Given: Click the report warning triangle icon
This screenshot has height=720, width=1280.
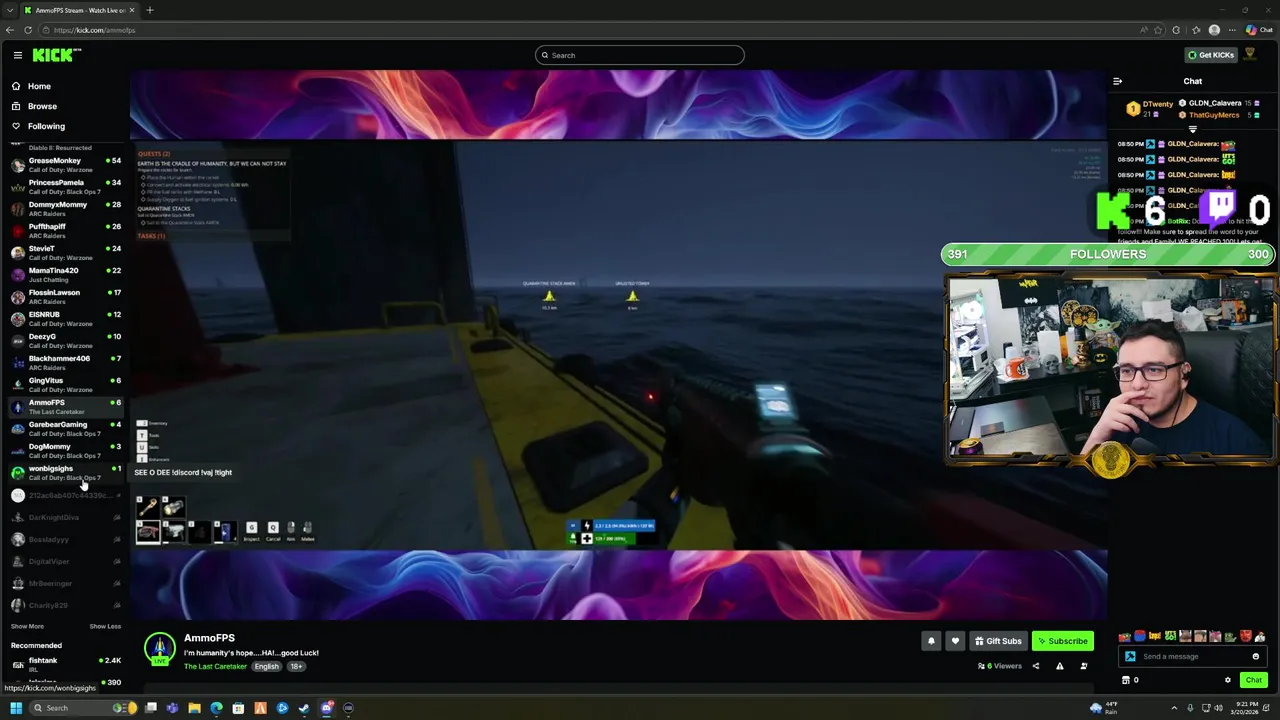Looking at the screenshot, I should [1060, 666].
